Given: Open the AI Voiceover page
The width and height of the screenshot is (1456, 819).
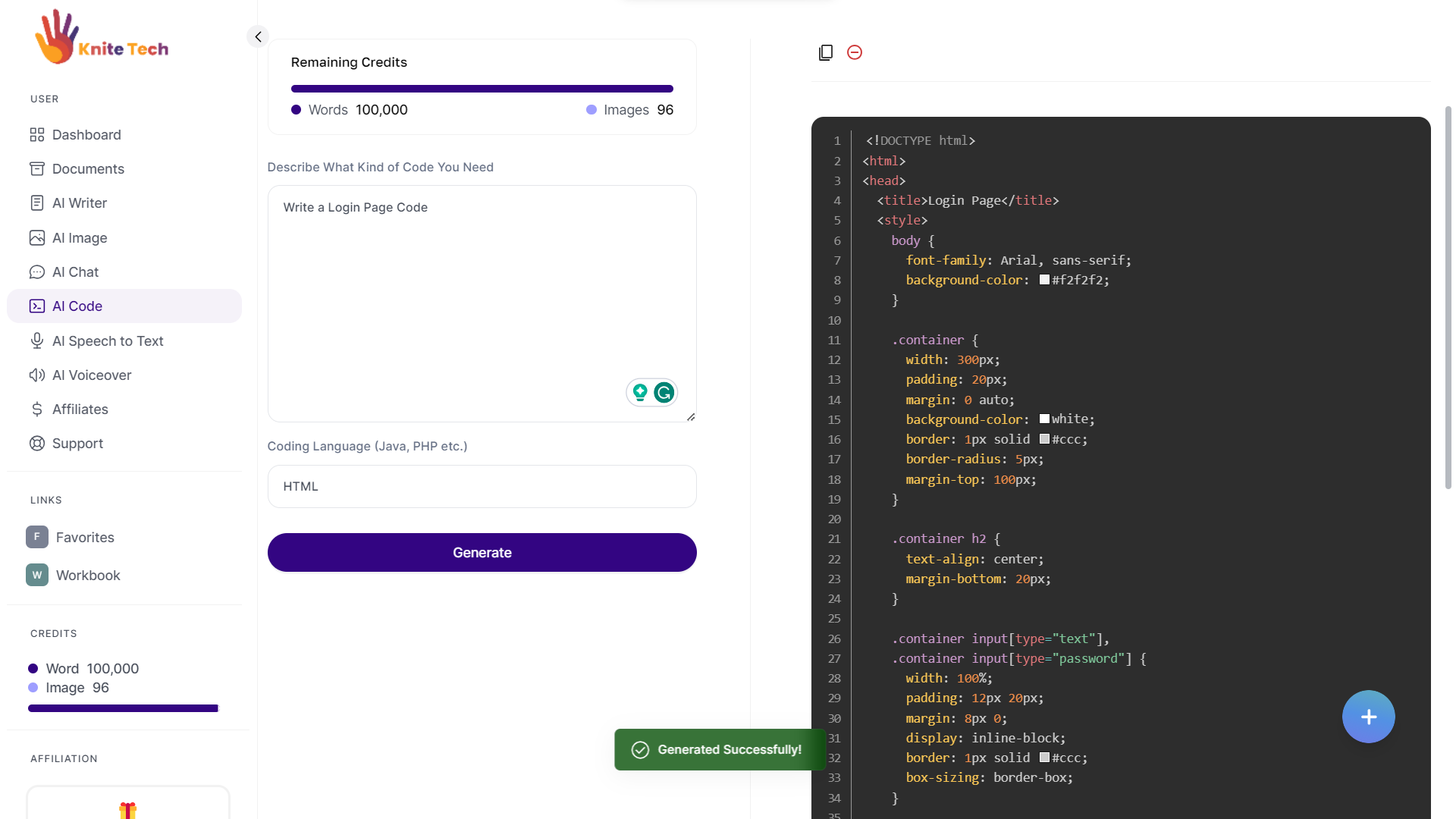Looking at the screenshot, I should click(92, 375).
